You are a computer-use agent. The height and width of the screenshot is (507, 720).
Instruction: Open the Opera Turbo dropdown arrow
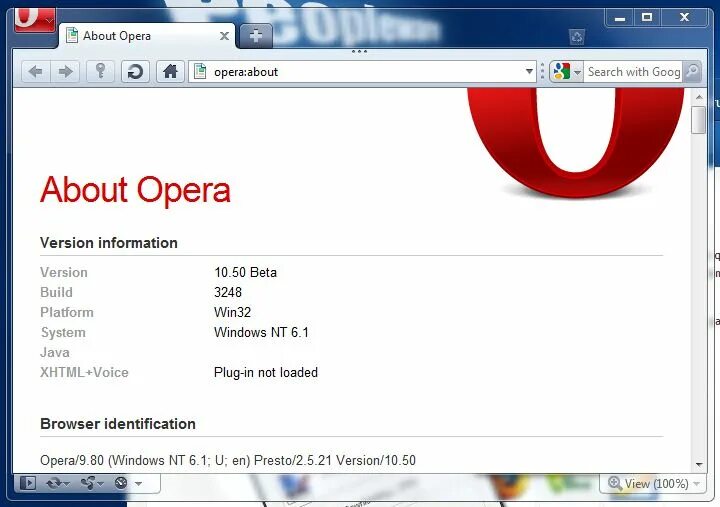point(138,484)
